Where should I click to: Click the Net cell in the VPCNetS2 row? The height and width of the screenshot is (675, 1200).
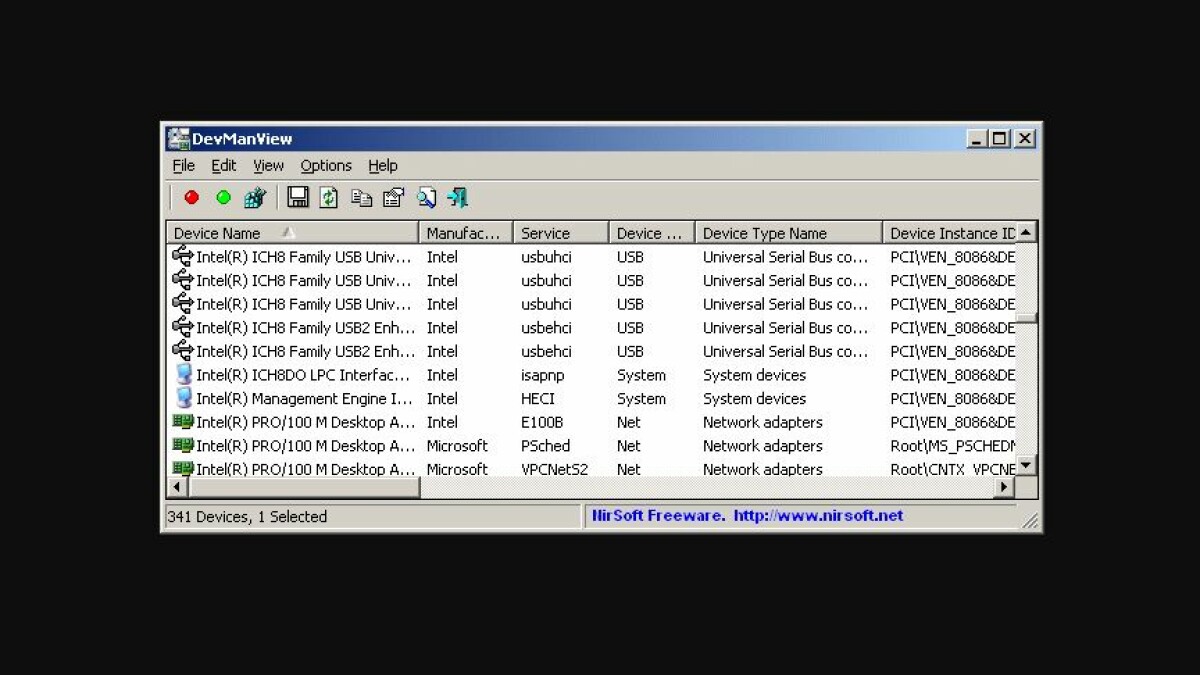point(629,469)
